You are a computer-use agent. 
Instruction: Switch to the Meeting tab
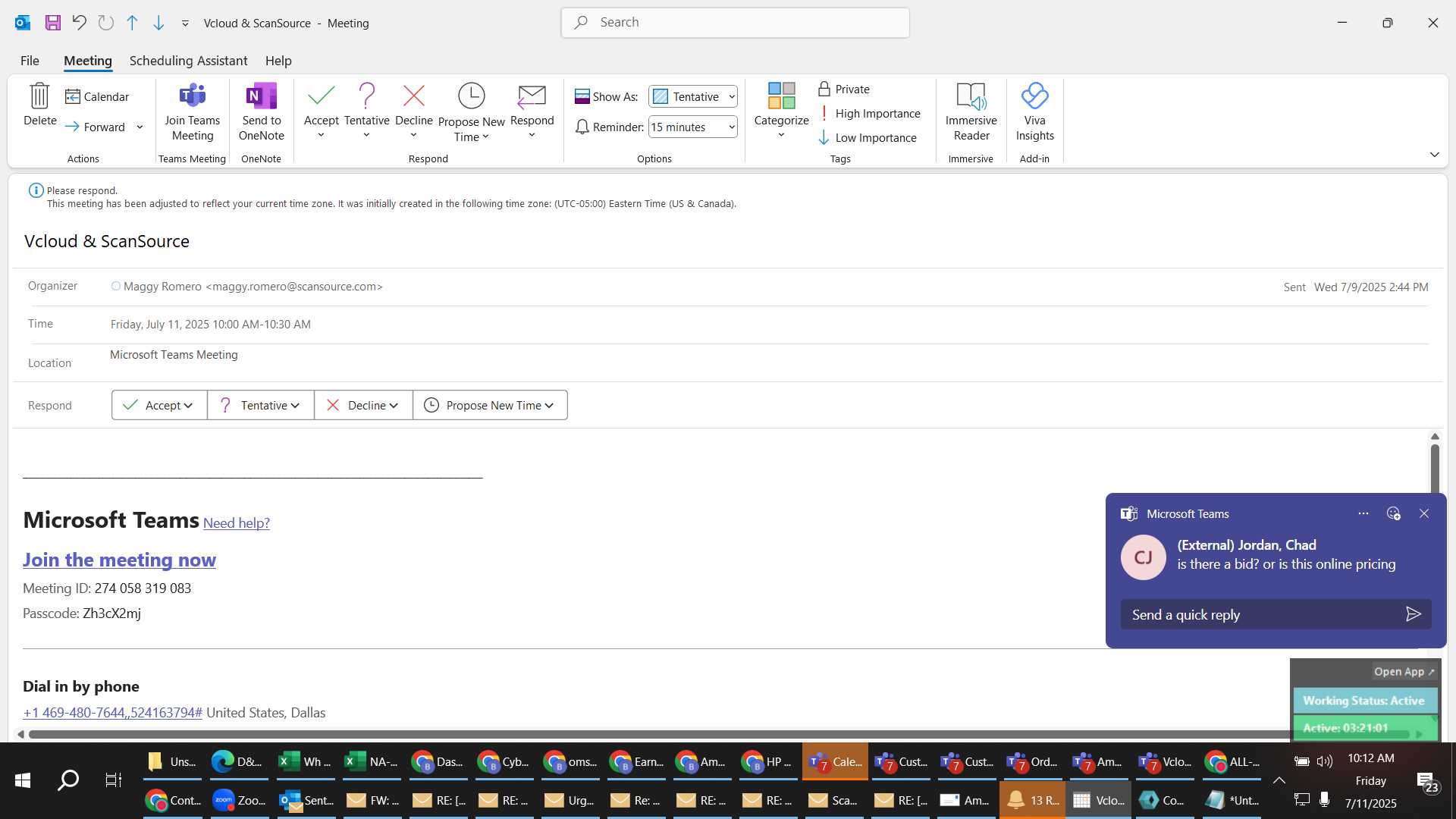87,61
